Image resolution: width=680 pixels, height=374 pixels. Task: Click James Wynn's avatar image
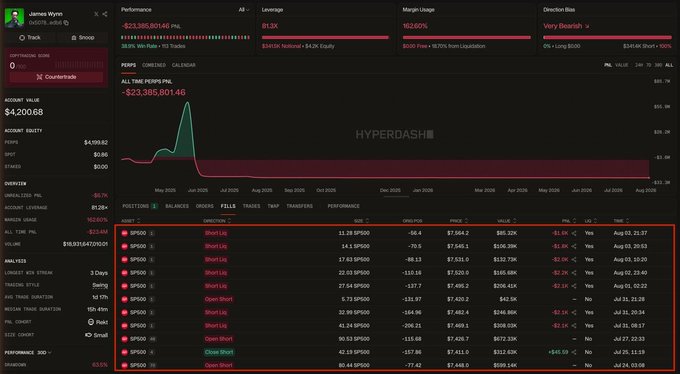point(14,18)
